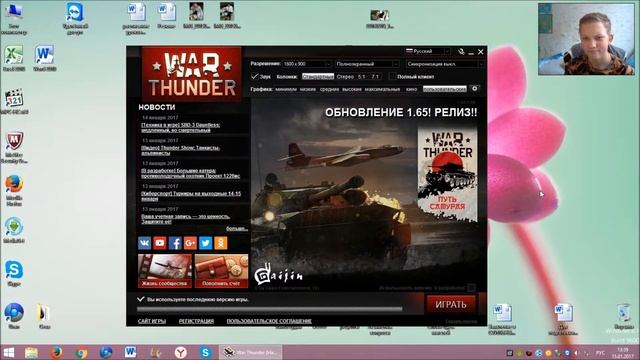Open the Киберспорт tournaments news link
The width and height of the screenshot is (640, 360).
point(191,196)
